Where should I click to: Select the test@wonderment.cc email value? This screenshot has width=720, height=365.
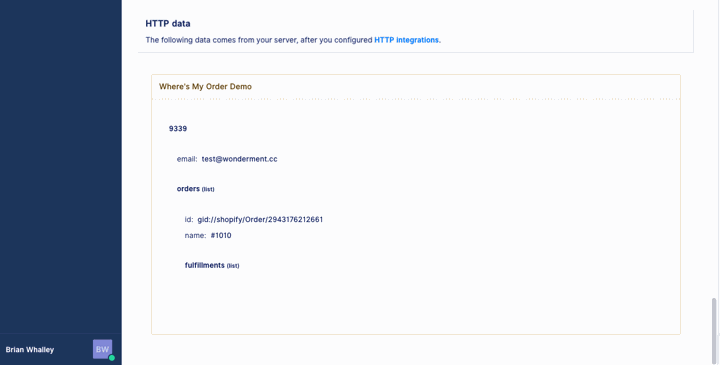click(x=239, y=159)
